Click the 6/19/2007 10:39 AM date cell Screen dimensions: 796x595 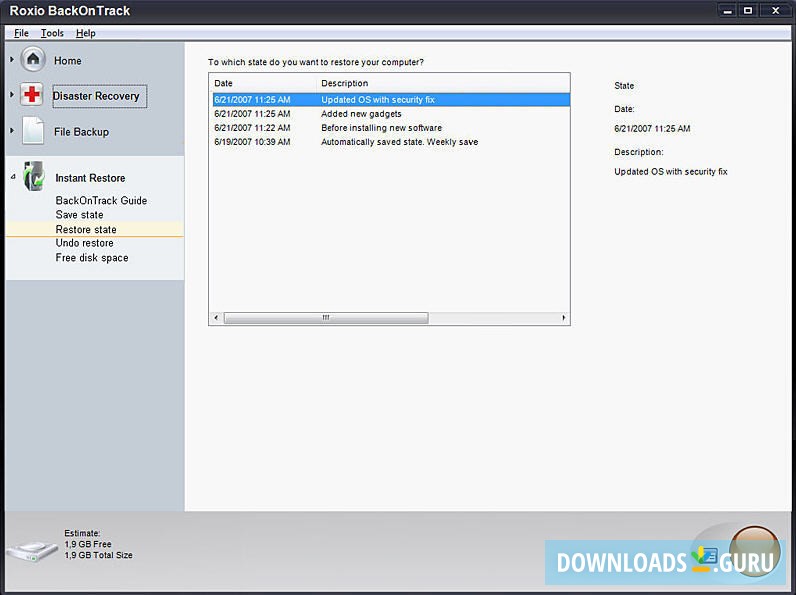(252, 142)
